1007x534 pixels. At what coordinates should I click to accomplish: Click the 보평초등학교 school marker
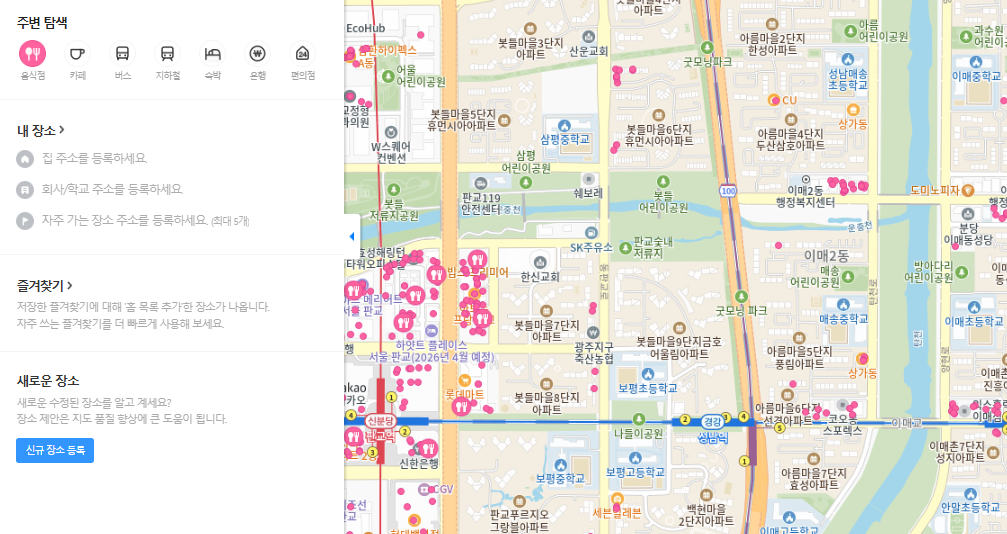[x=647, y=374]
